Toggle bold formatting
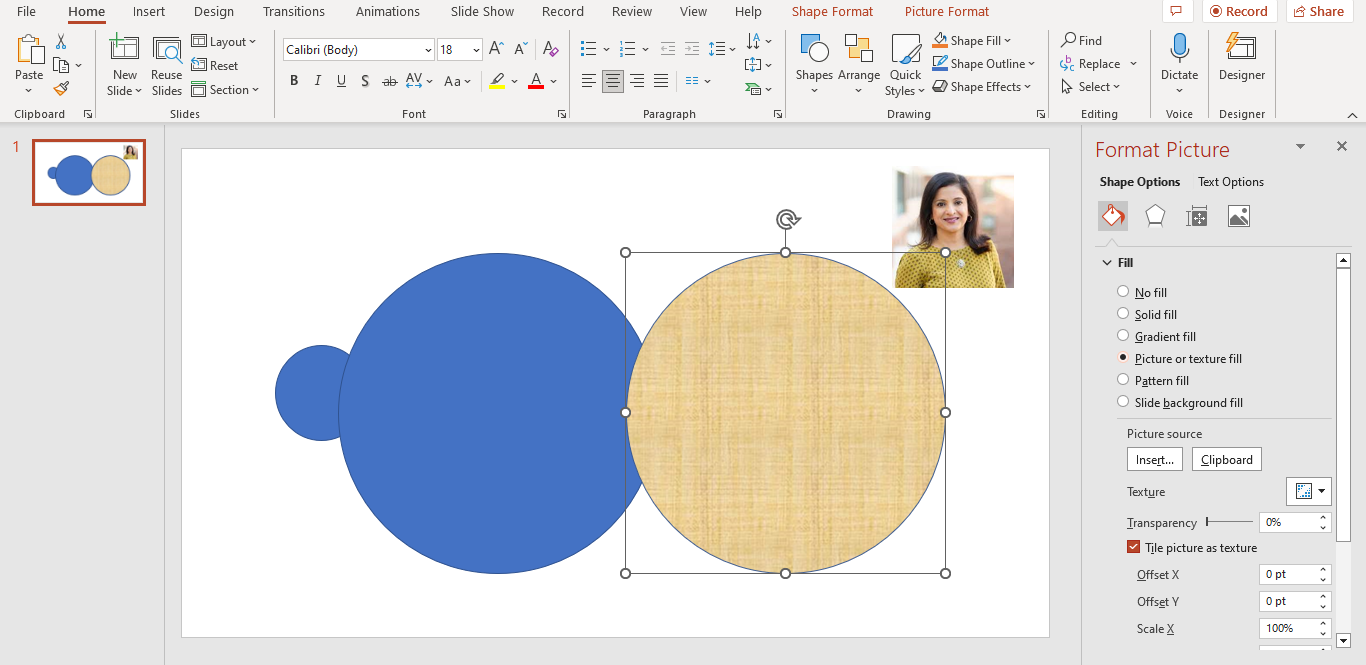 coord(293,80)
